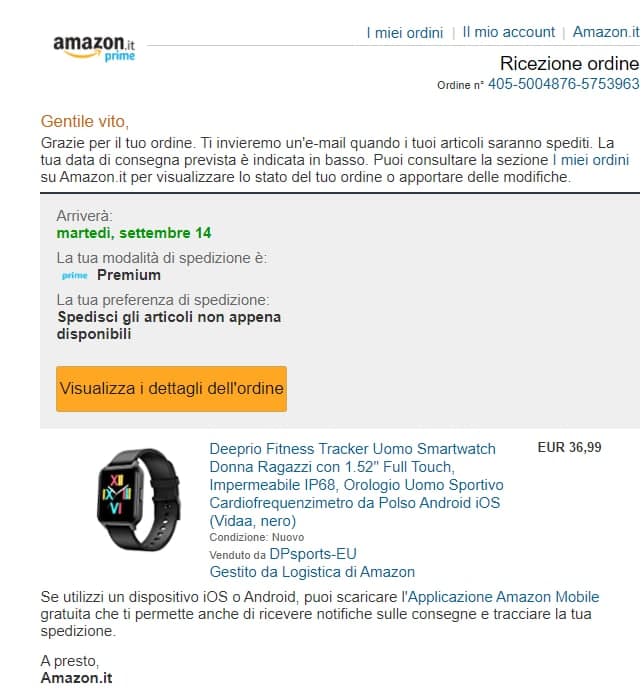Follow the inline 'I miei ordini' paragraph link

tap(590, 160)
